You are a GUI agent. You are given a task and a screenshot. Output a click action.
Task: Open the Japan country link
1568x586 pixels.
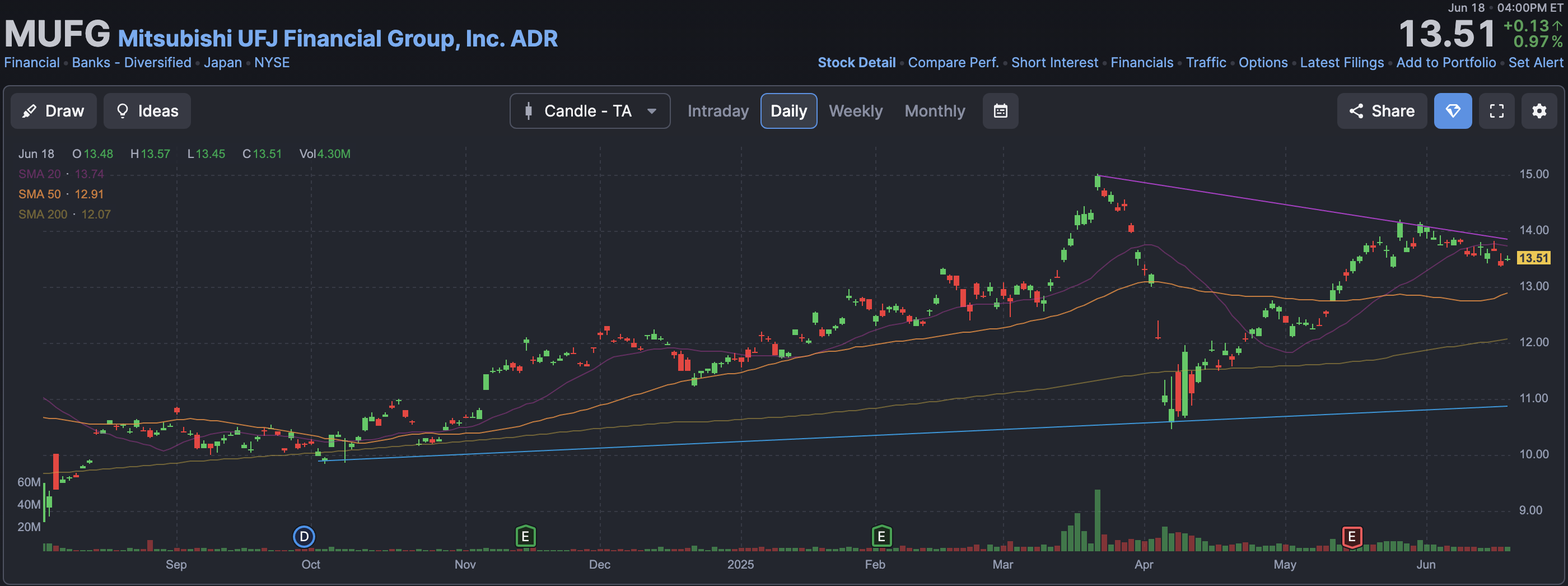pos(223,63)
